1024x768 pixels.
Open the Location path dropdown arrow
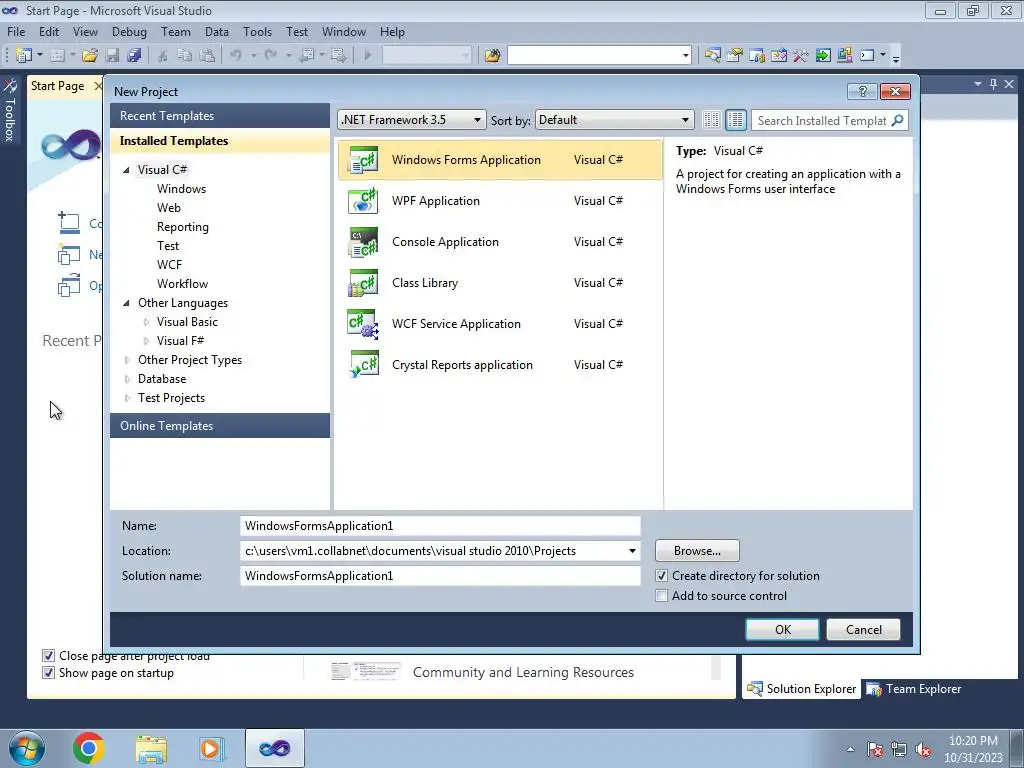coord(632,551)
